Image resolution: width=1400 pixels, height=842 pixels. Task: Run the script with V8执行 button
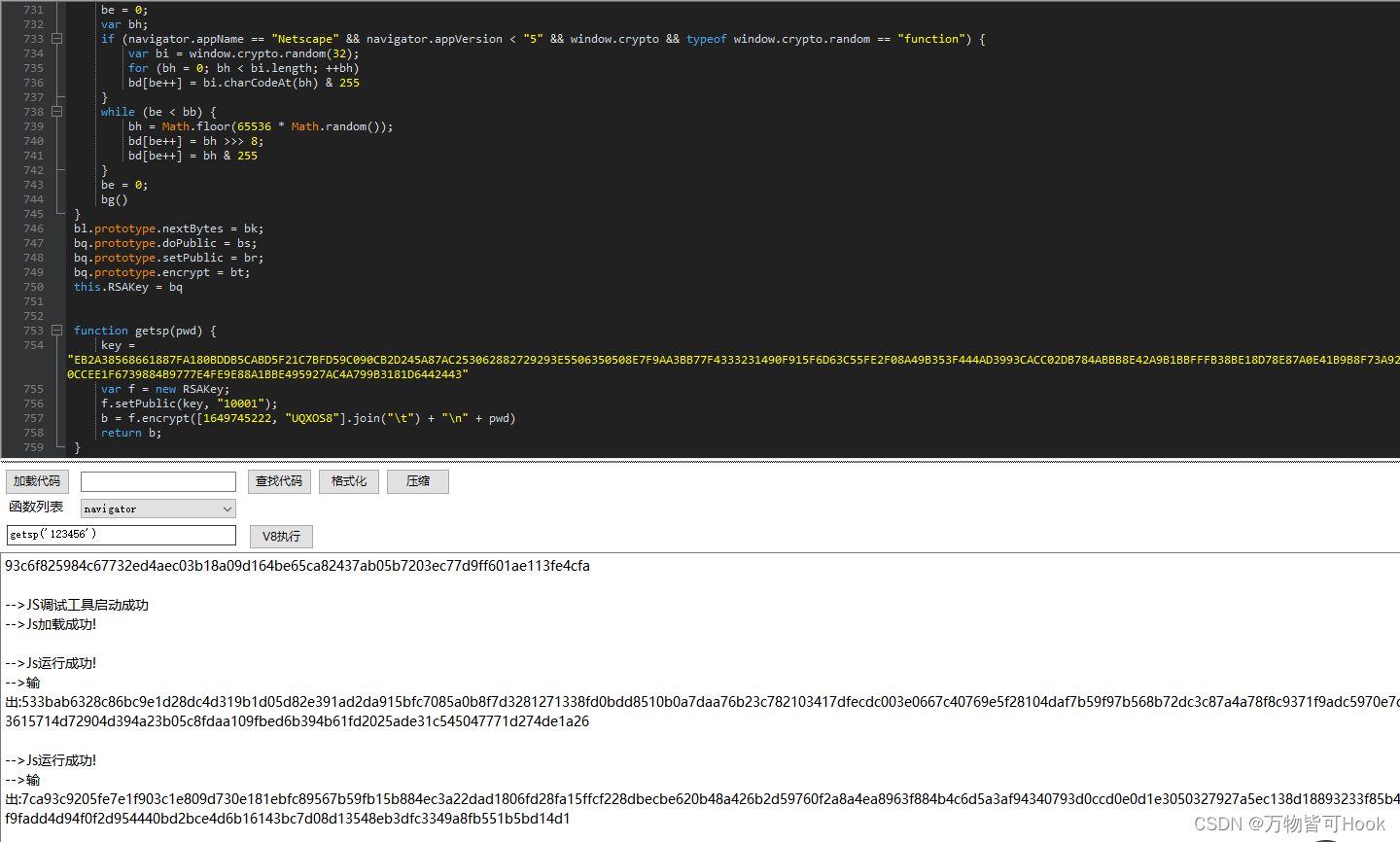coord(281,537)
